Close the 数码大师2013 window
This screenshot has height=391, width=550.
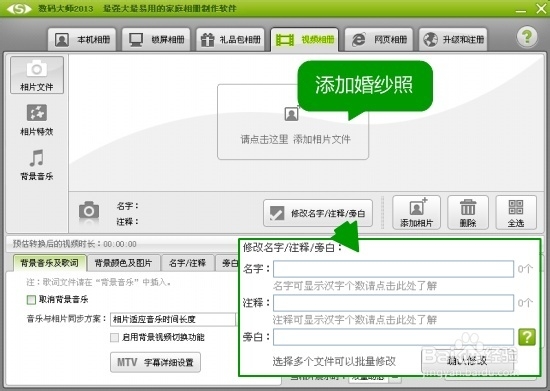541,8
